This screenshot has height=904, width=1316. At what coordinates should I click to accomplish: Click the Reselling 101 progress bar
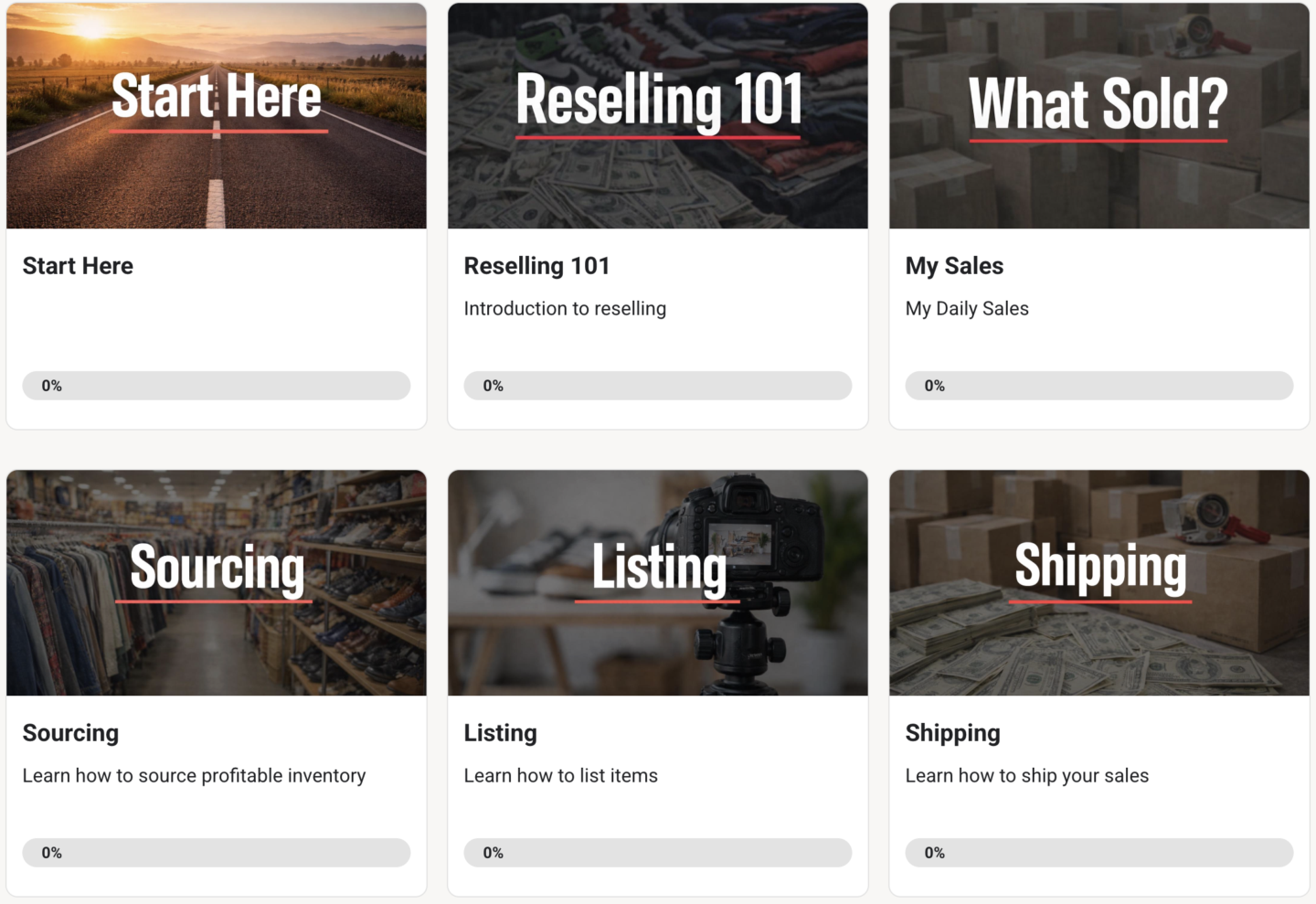(x=658, y=386)
